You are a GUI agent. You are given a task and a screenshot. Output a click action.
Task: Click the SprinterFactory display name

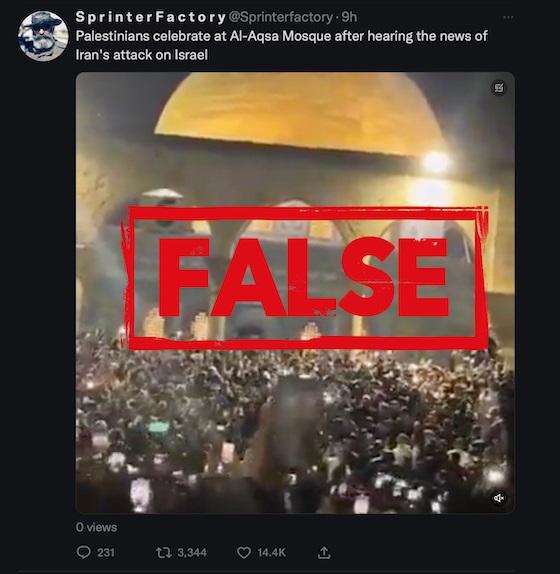click(x=150, y=17)
